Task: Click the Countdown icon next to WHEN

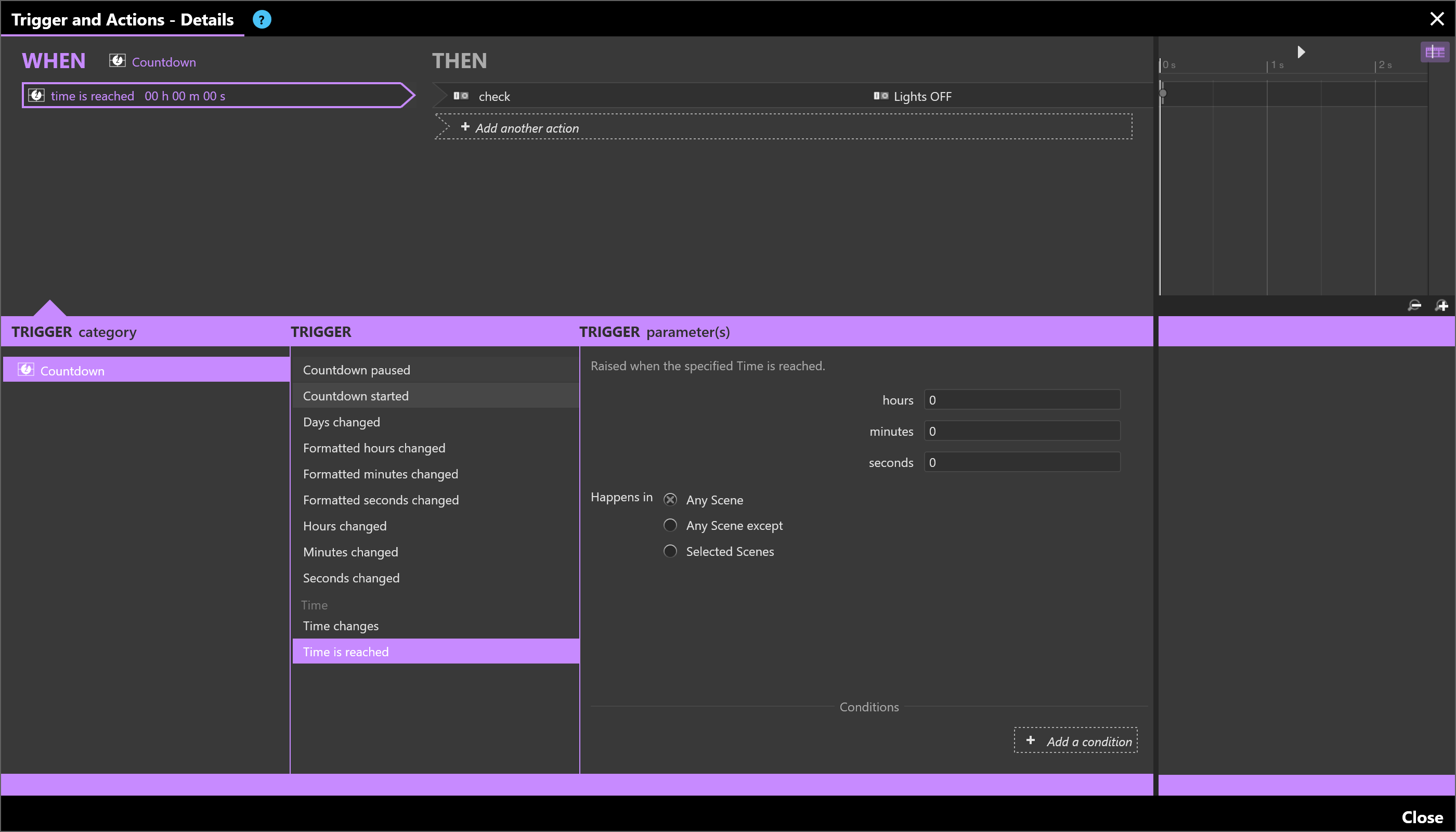Action: pyautogui.click(x=117, y=60)
